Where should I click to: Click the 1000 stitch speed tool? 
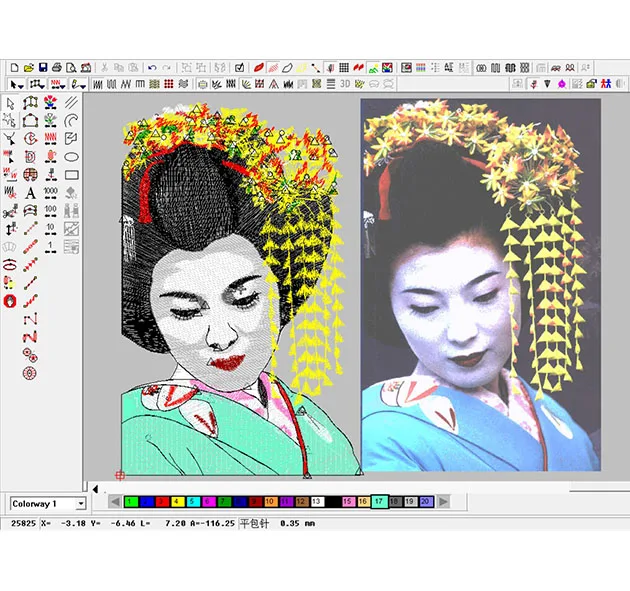click(x=51, y=192)
